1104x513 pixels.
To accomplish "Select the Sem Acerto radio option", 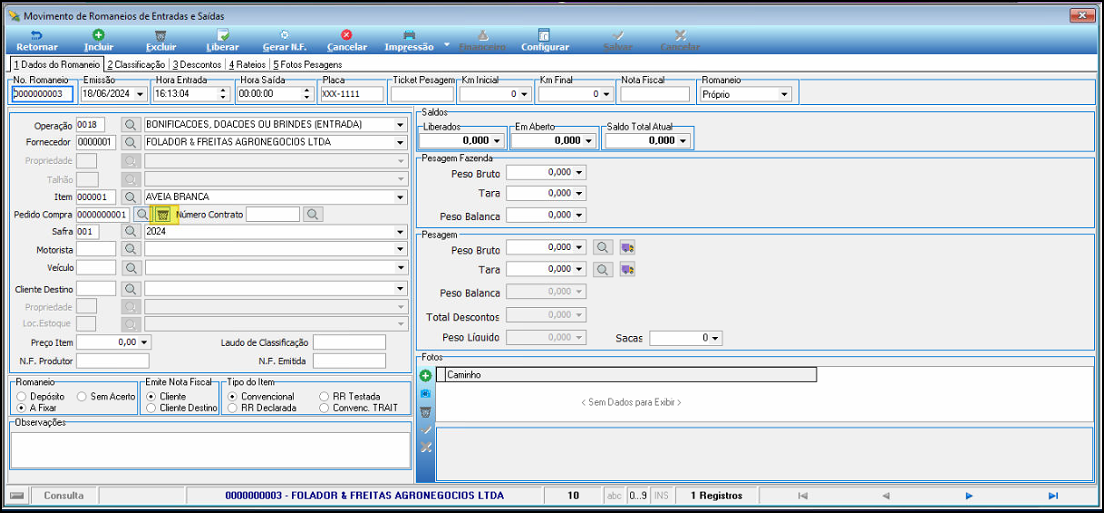I will tap(81, 397).
